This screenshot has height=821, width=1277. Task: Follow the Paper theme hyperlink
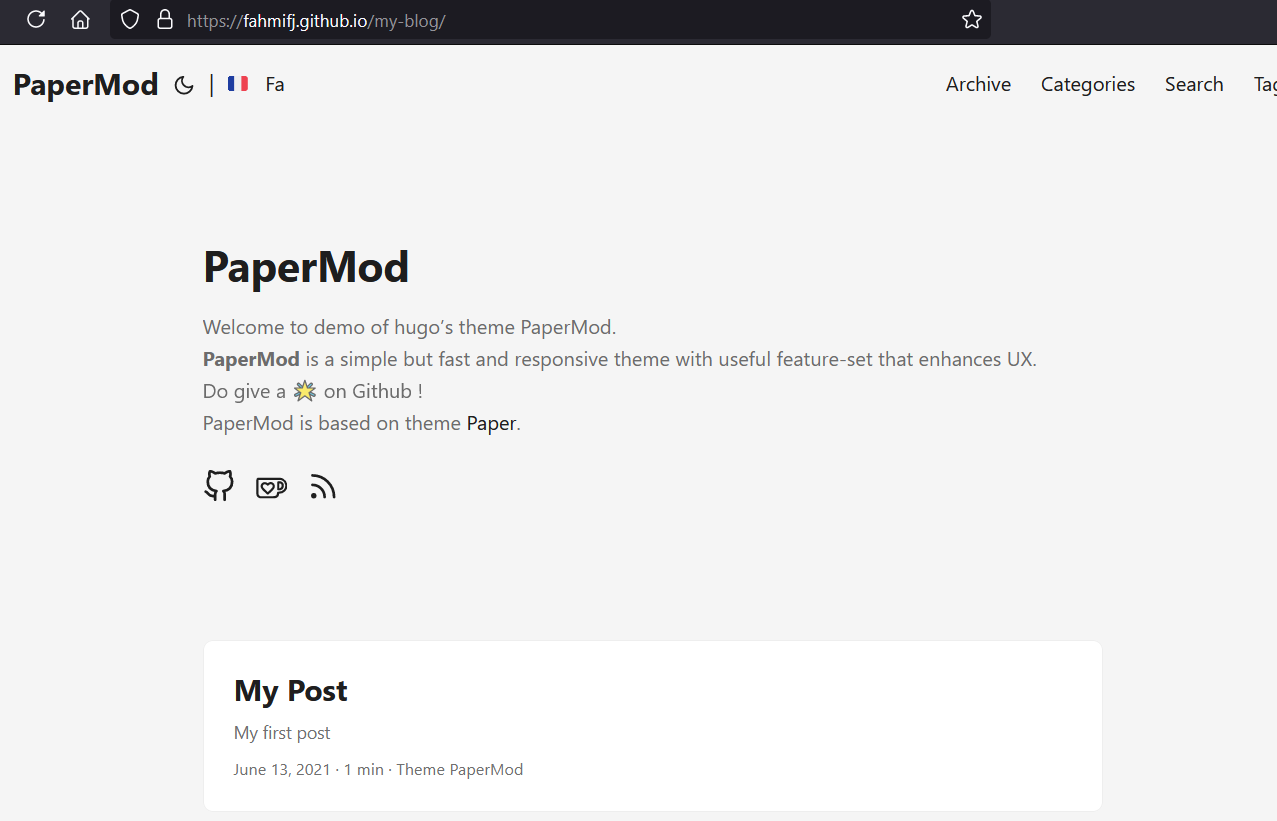click(x=491, y=423)
